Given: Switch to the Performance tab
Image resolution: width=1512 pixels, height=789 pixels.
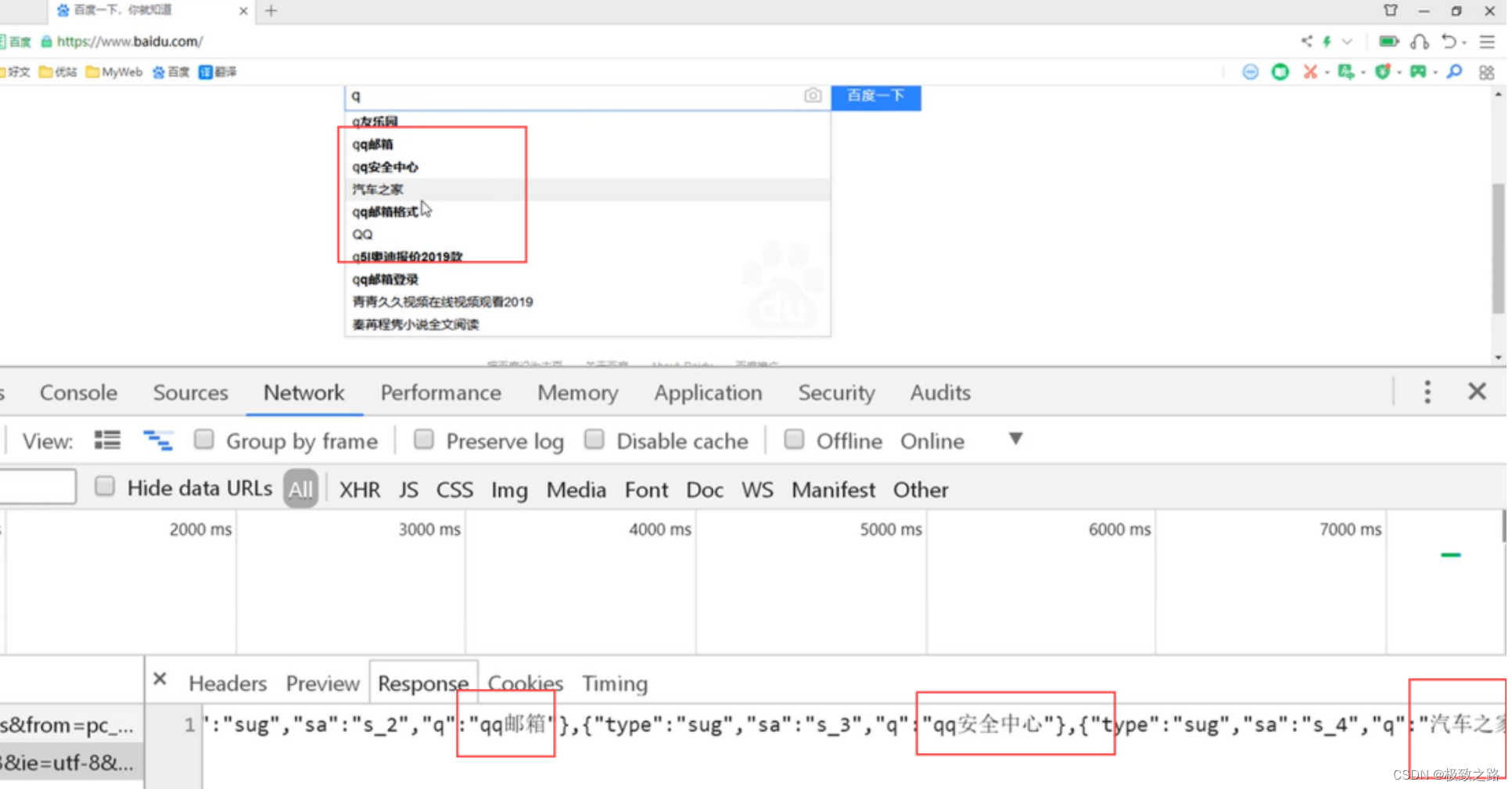Looking at the screenshot, I should 440,393.
